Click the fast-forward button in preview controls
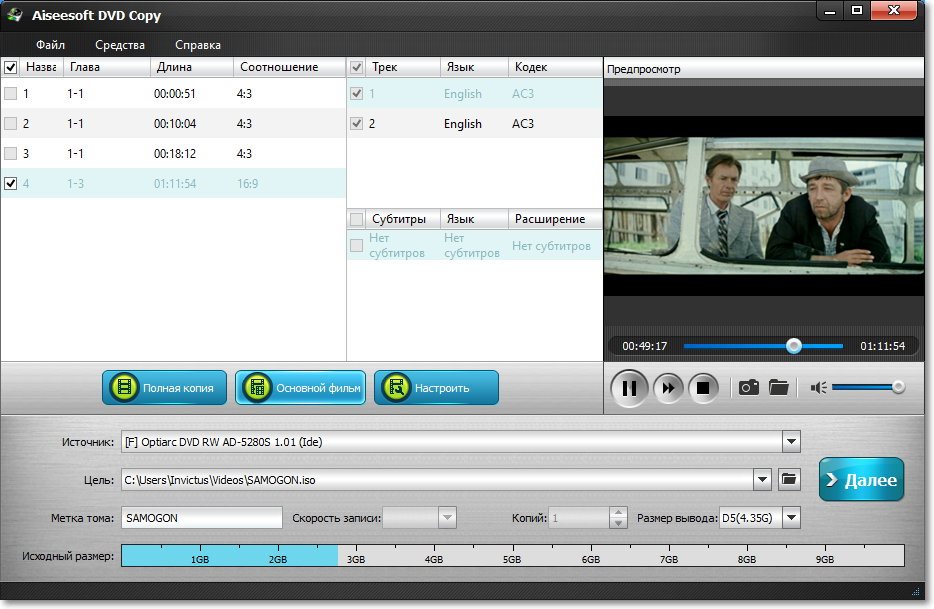The height and width of the screenshot is (609, 934). pyautogui.click(x=668, y=388)
